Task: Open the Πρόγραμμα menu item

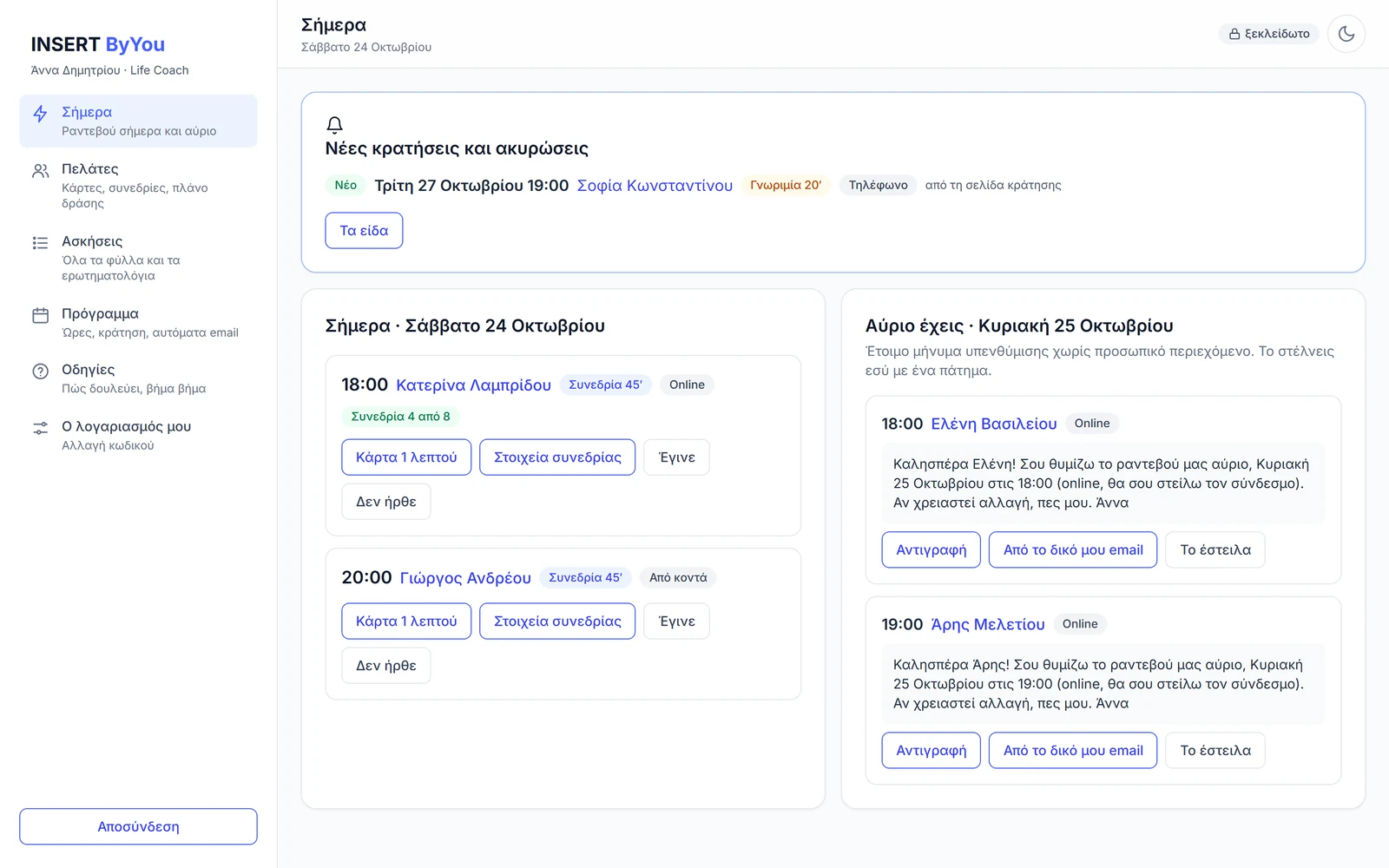Action: click(x=138, y=322)
